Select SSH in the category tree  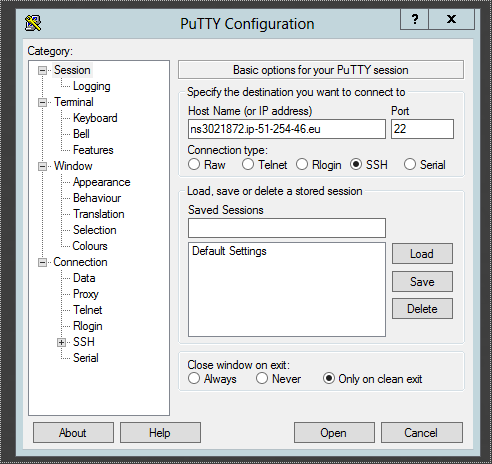click(x=84, y=342)
